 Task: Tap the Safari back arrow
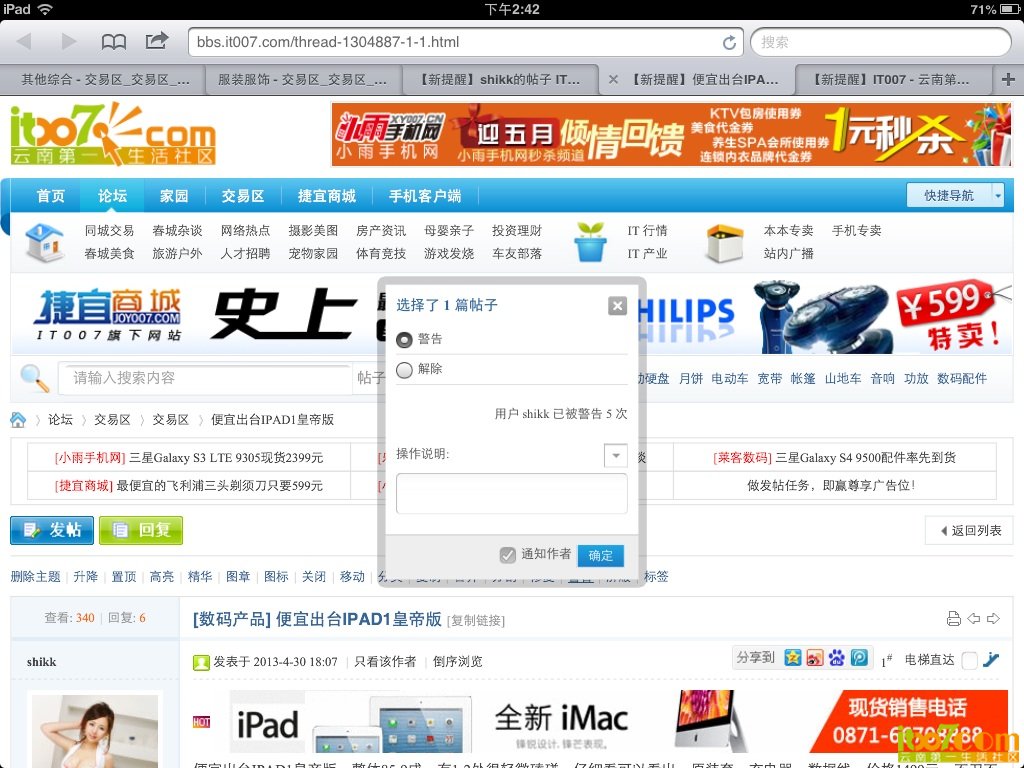pyautogui.click(x=25, y=42)
